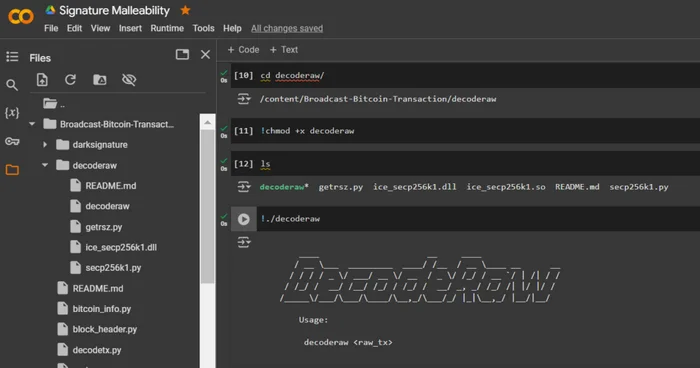The image size is (700, 368).
Task: Open the Tools menu
Action: coord(203,28)
